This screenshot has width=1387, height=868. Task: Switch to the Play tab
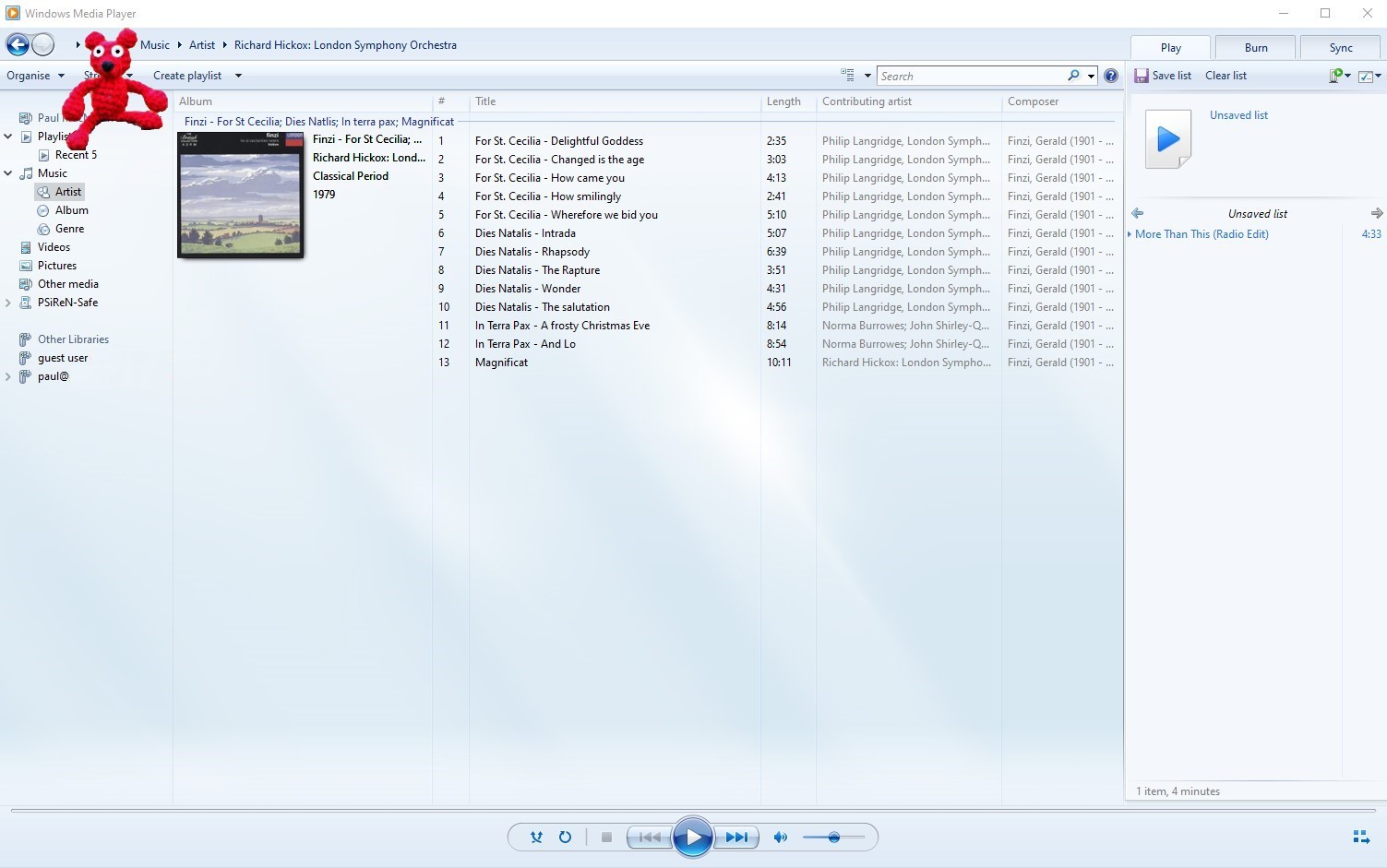[x=1171, y=48]
